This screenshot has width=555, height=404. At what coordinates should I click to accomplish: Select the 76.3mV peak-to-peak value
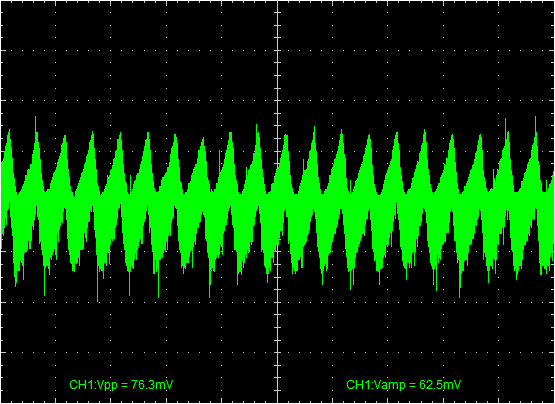(152, 385)
